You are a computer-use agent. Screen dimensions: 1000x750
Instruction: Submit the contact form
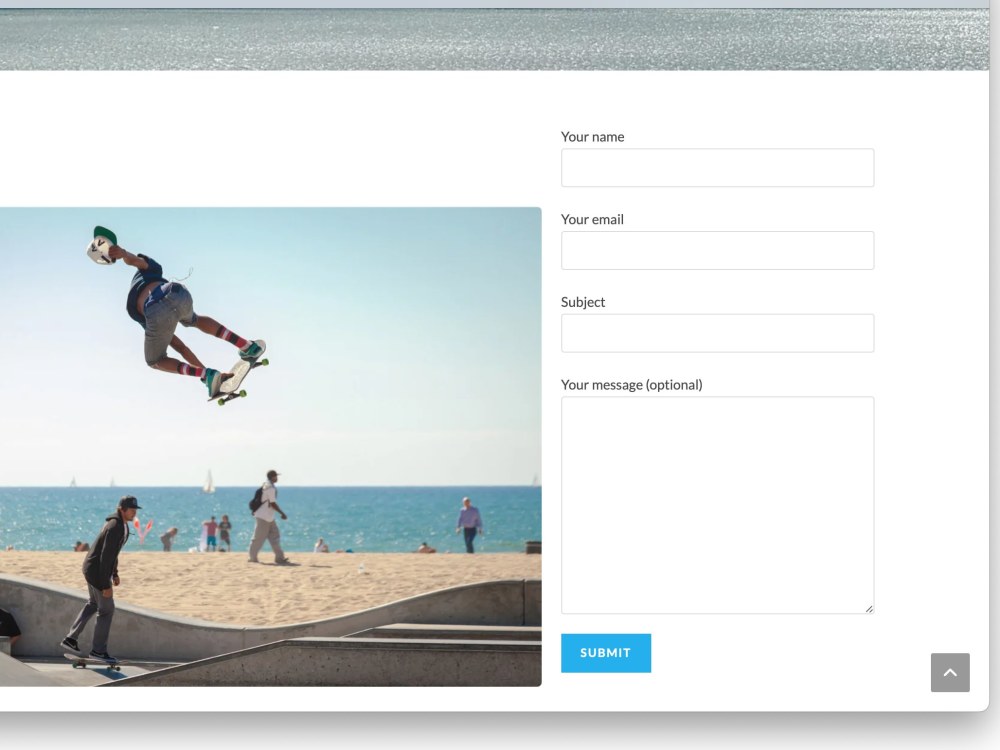coord(606,653)
